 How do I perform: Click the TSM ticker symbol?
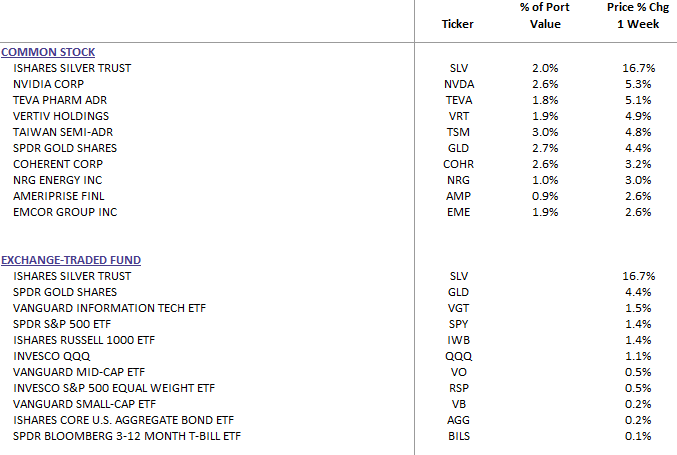[459, 132]
